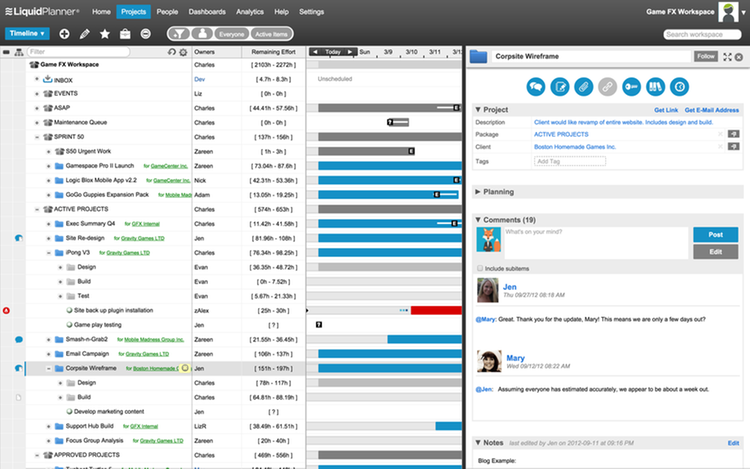Click the add (plus) toolbar icon
The image size is (750, 469).
(64, 33)
